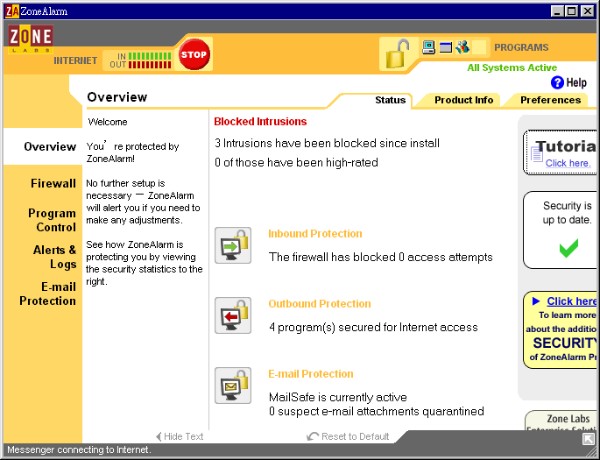Click the 'Blocked Intrusions' heading
This screenshot has height=460, width=600.
coord(260,121)
